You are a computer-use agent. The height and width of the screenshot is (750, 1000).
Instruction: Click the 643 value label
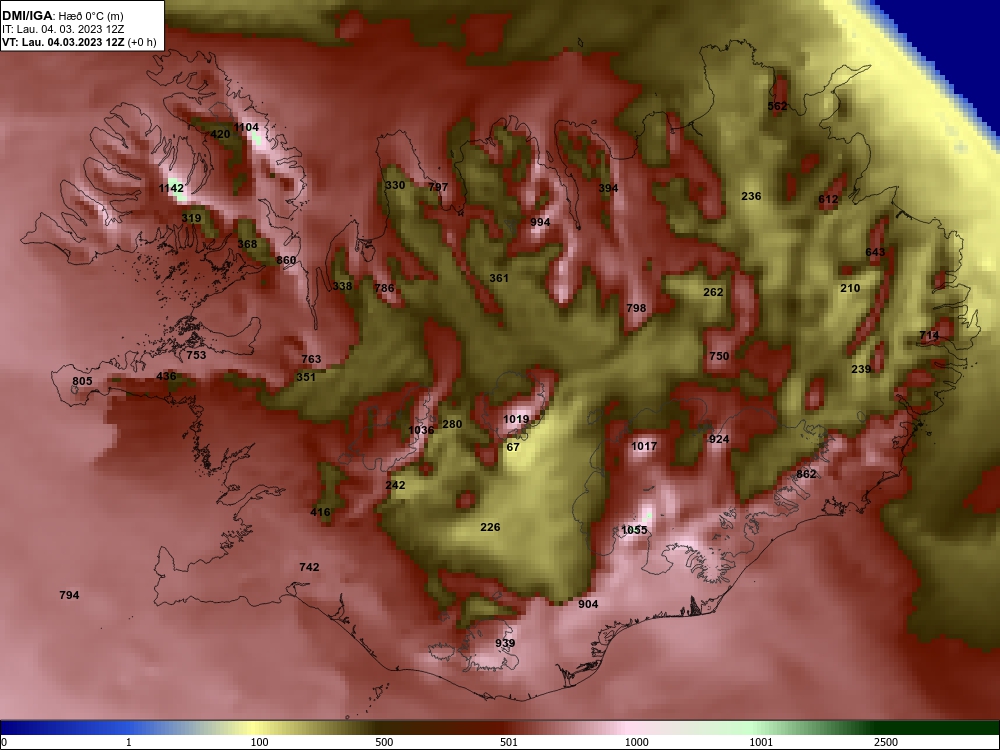(875, 252)
